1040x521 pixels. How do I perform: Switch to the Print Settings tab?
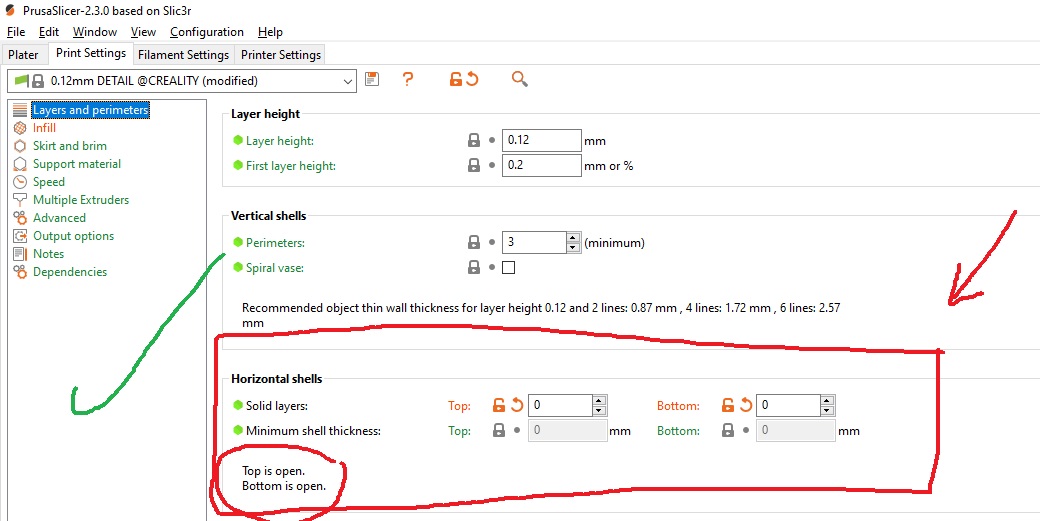91,53
